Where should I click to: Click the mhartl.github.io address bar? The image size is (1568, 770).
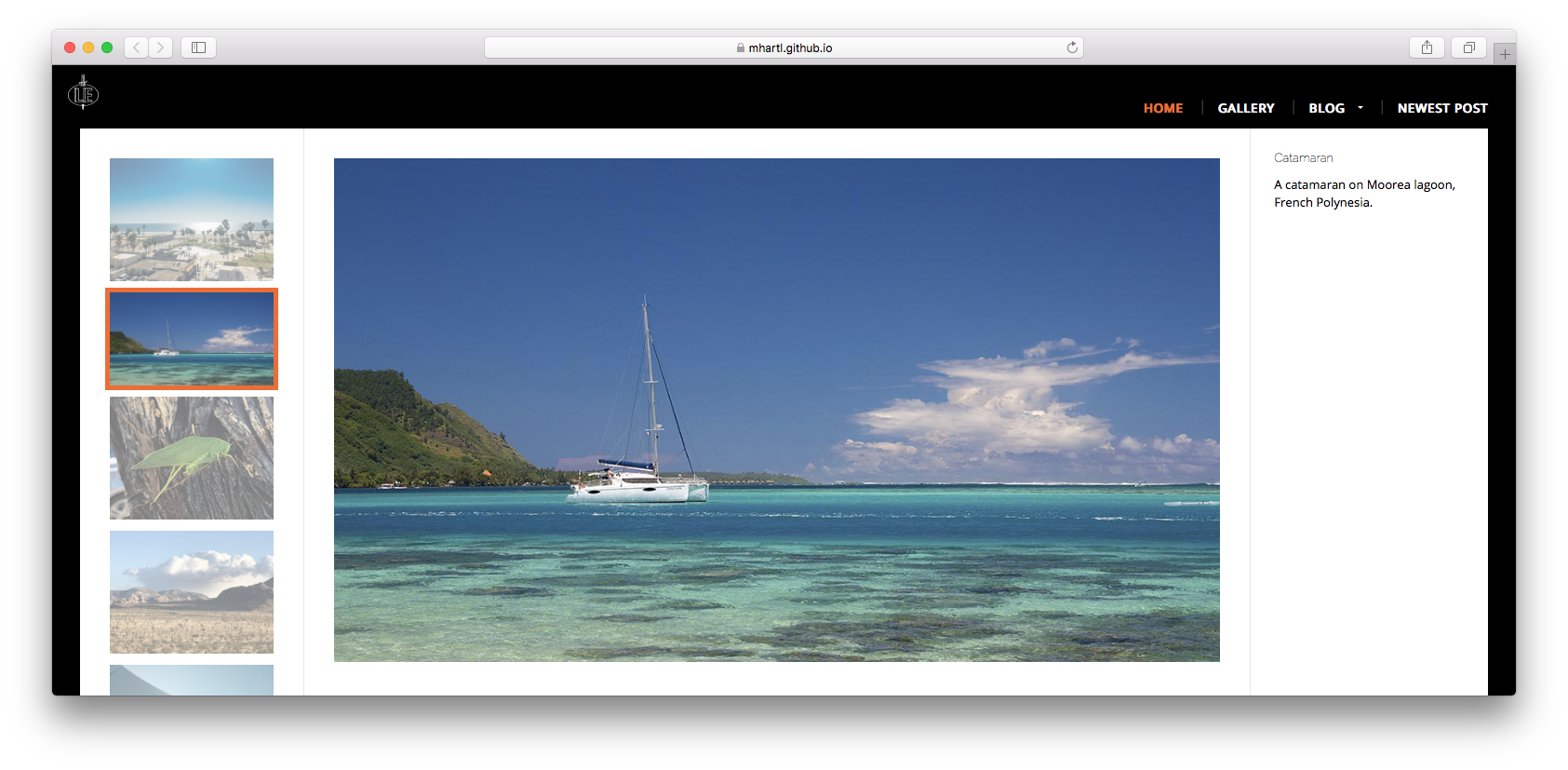tap(784, 47)
